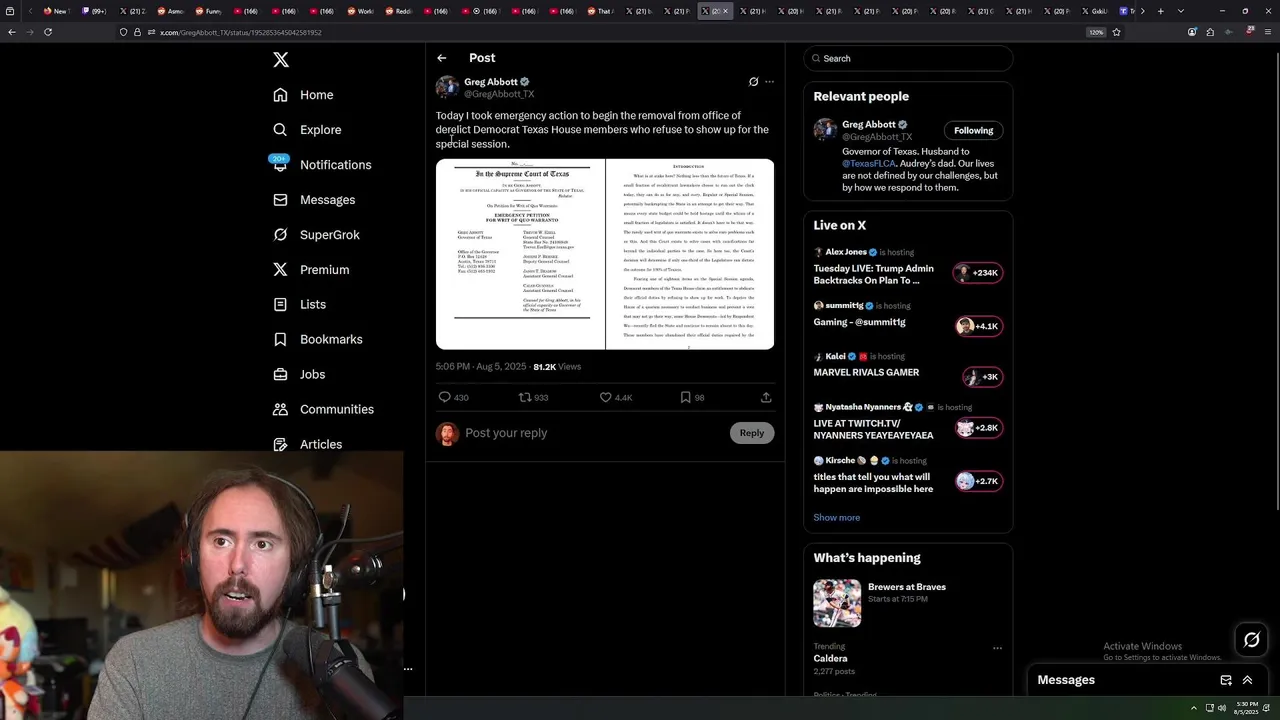The width and height of the screenshot is (1280, 720).
Task: Open the Home page
Action: [304, 95]
